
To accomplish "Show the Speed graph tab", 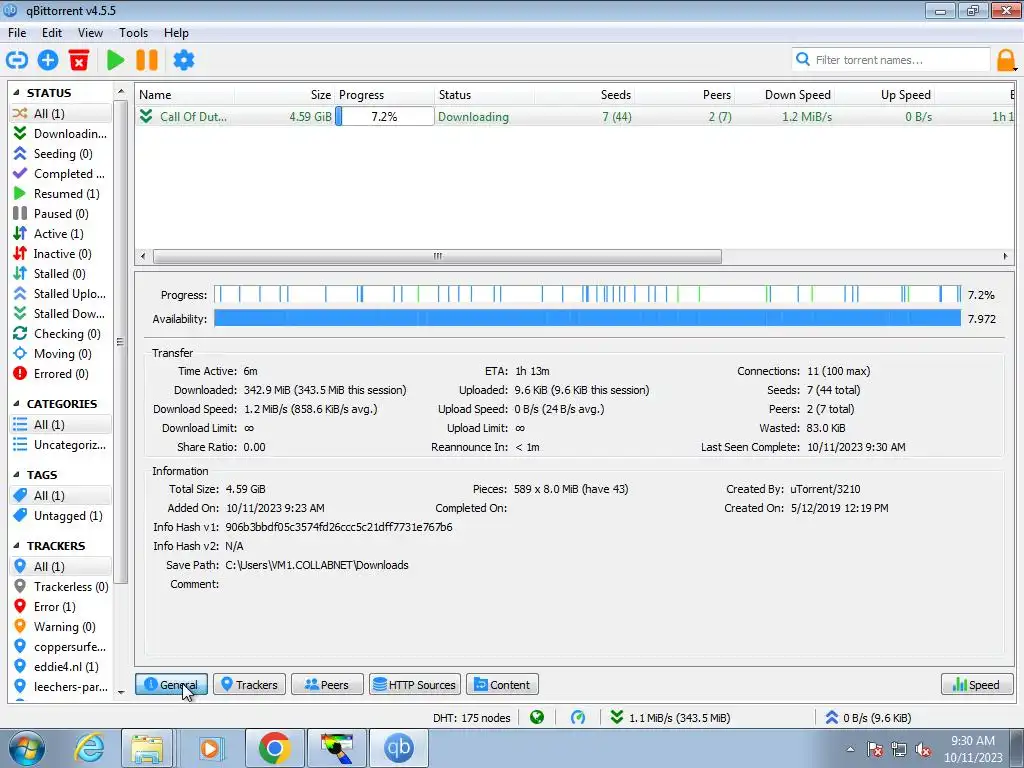I will coord(977,684).
